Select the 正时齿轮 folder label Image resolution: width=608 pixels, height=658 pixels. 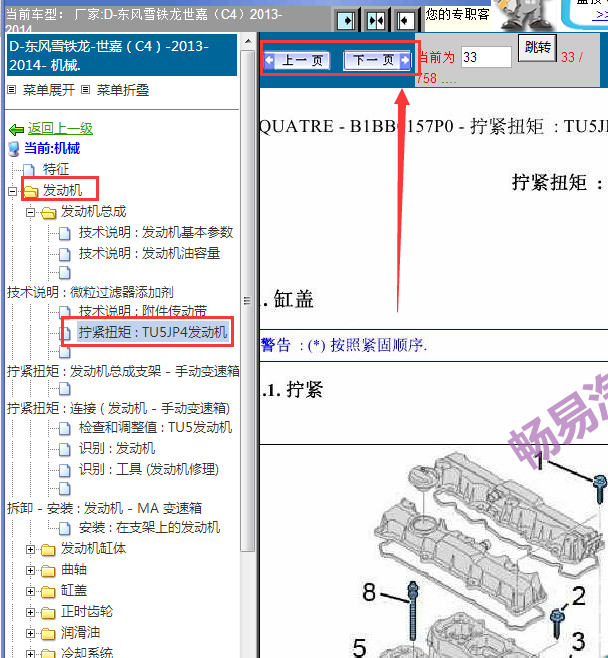(87, 611)
